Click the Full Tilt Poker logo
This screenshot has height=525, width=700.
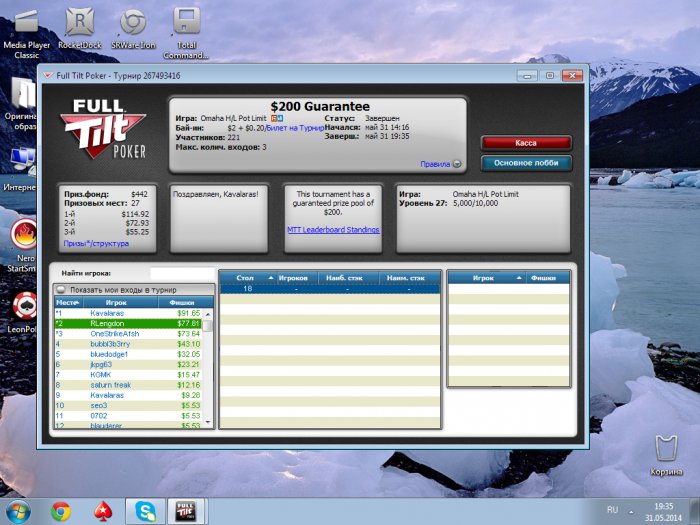coord(104,130)
